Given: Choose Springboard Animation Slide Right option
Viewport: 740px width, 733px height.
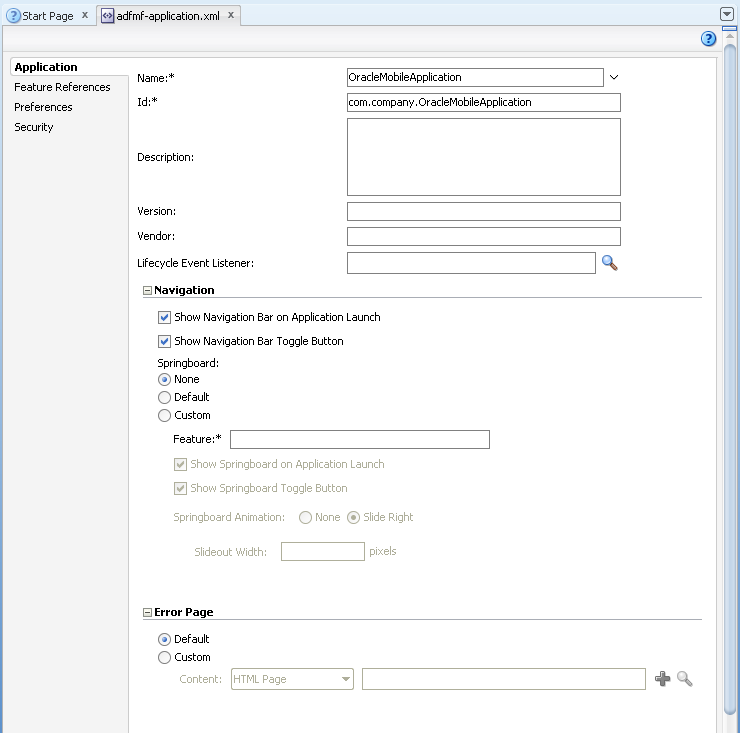Looking at the screenshot, I should [353, 518].
